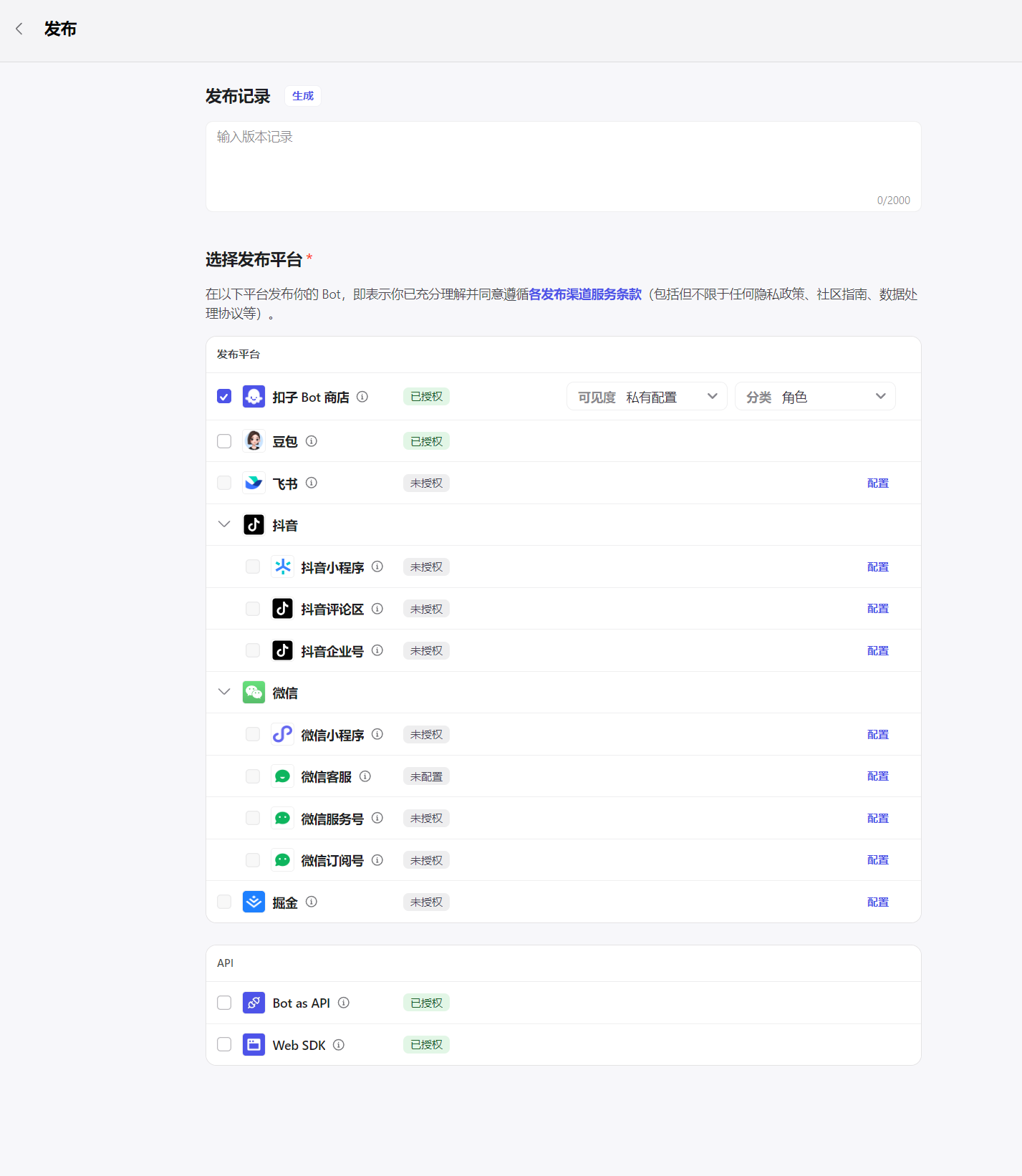Click the info icon beside 豆包
This screenshot has height=1176, width=1022.
click(x=312, y=441)
